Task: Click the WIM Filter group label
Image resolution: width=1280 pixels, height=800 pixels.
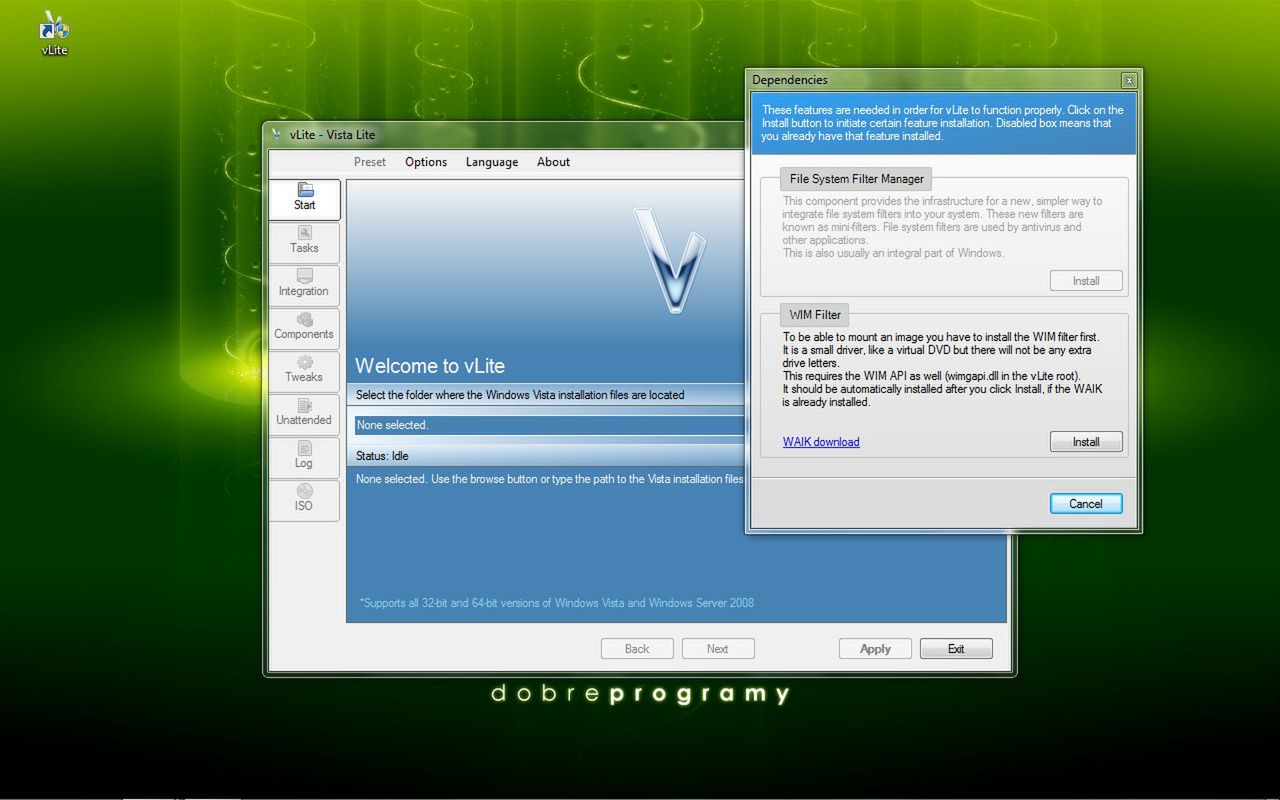Action: point(815,315)
